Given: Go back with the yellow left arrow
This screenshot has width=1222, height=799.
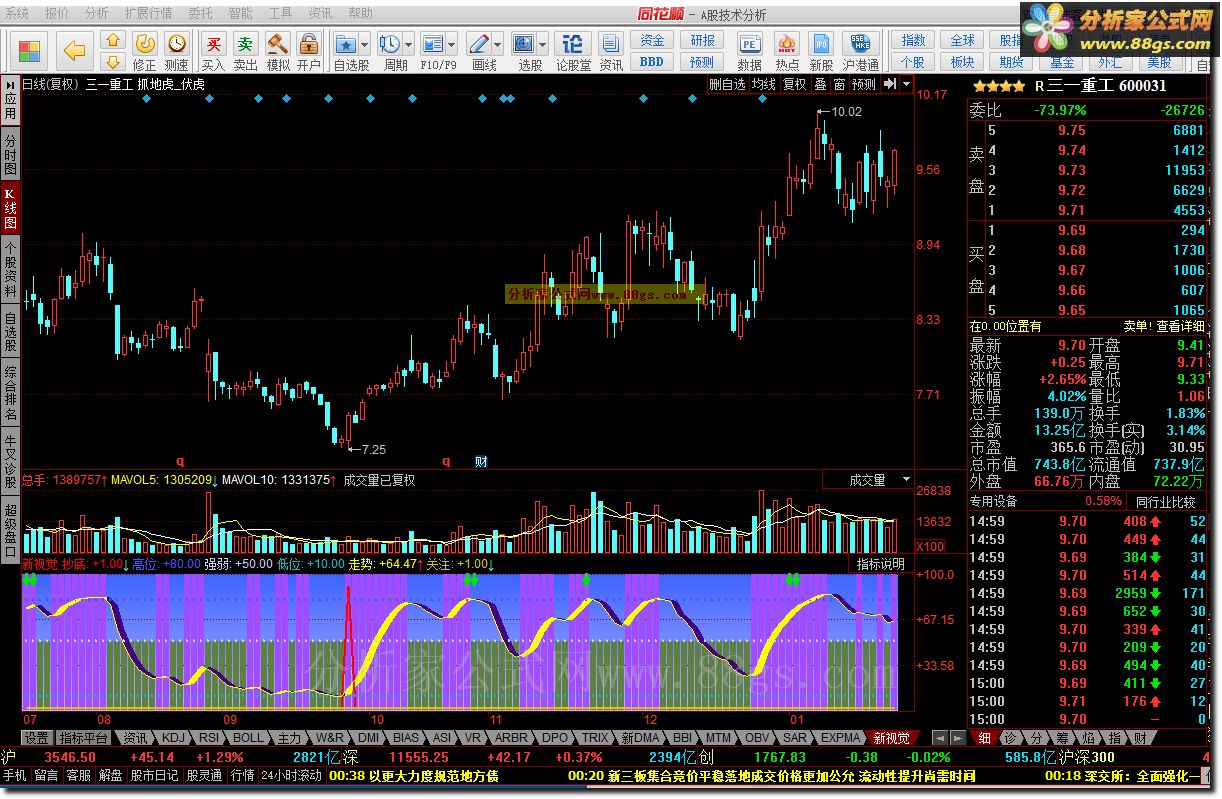Looking at the screenshot, I should (73, 50).
